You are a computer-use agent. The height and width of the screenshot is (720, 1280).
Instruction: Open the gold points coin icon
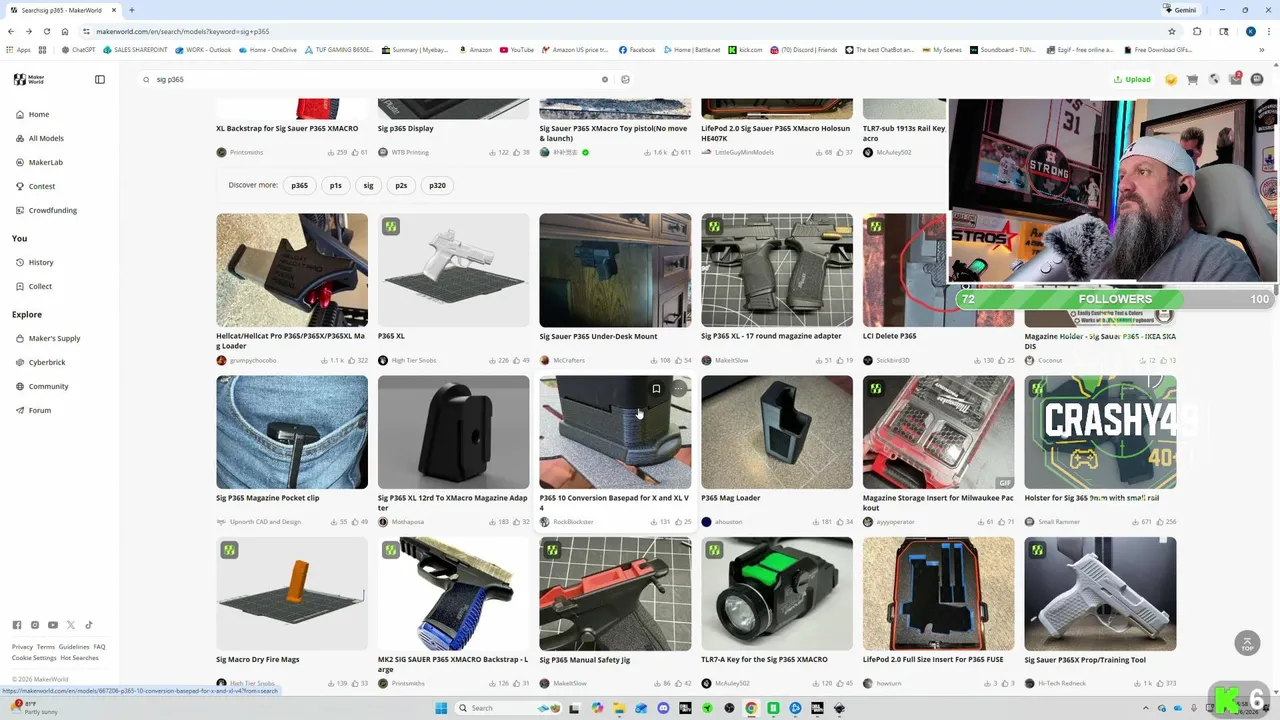click(1171, 79)
